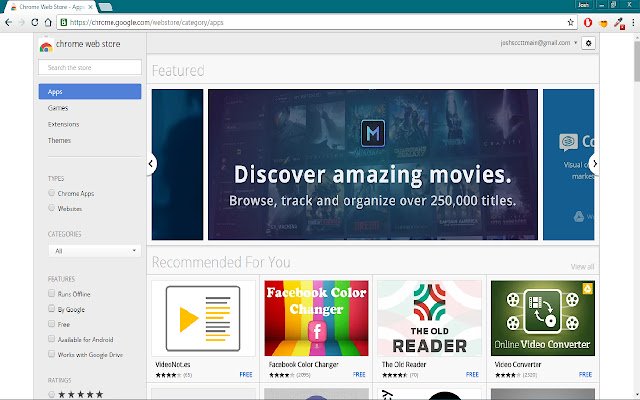This screenshot has width=640, height=400.
Task: Select the five-star rating filter
Action: 51,394
